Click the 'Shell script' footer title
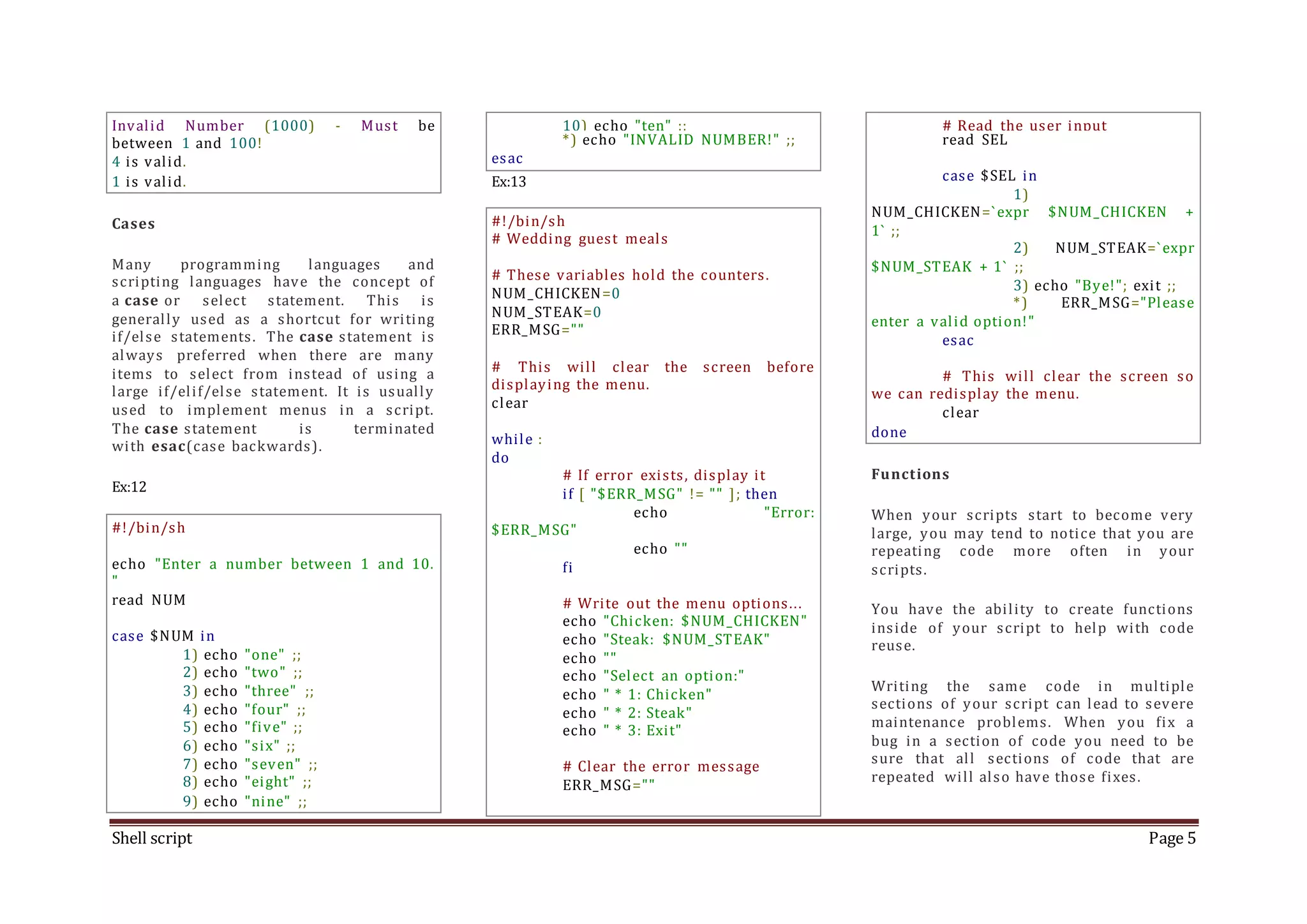The image size is (1307, 924). click(x=152, y=838)
